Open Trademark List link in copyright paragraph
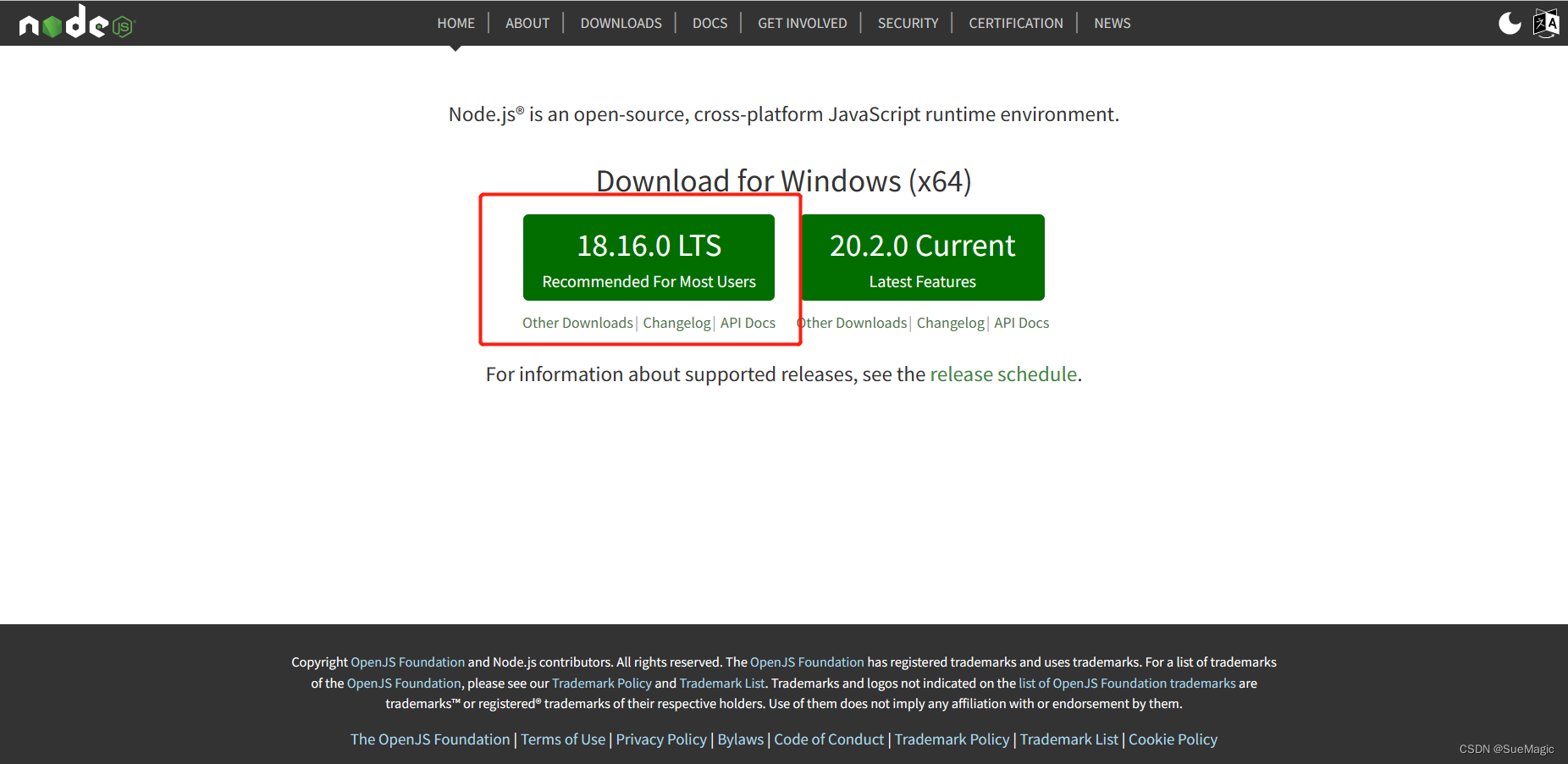This screenshot has height=764, width=1568. pos(722,684)
